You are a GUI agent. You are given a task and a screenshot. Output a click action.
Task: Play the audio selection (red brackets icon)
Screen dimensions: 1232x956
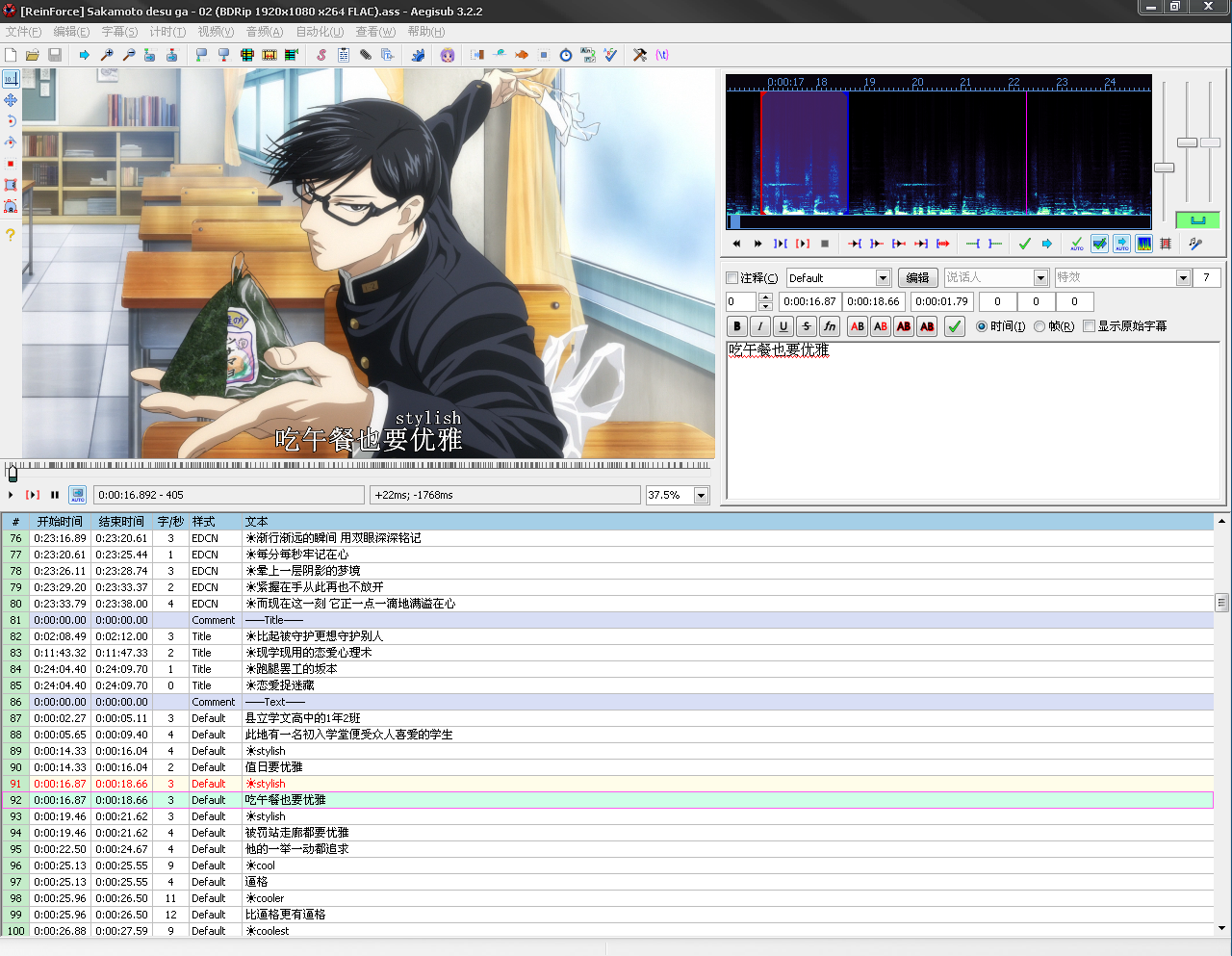[803, 244]
